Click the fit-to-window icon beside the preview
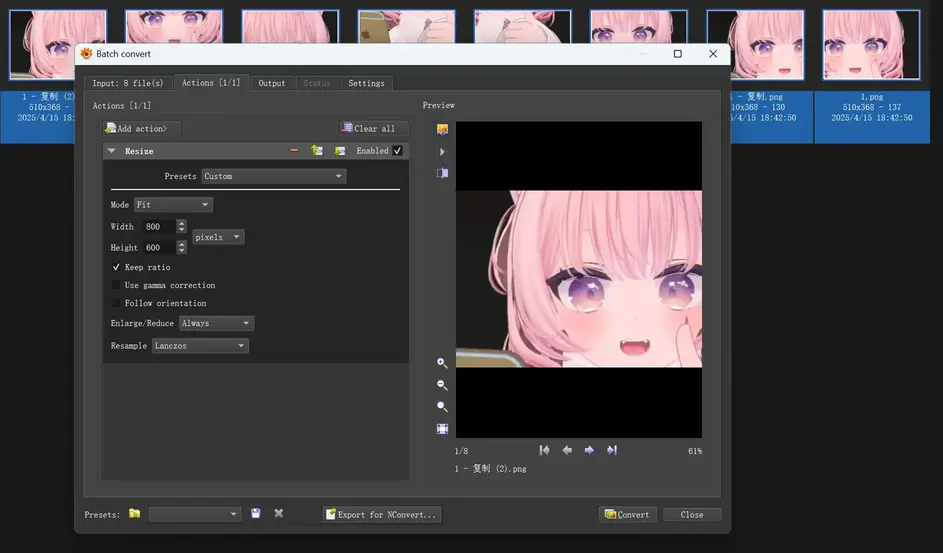943x553 pixels. (442, 429)
